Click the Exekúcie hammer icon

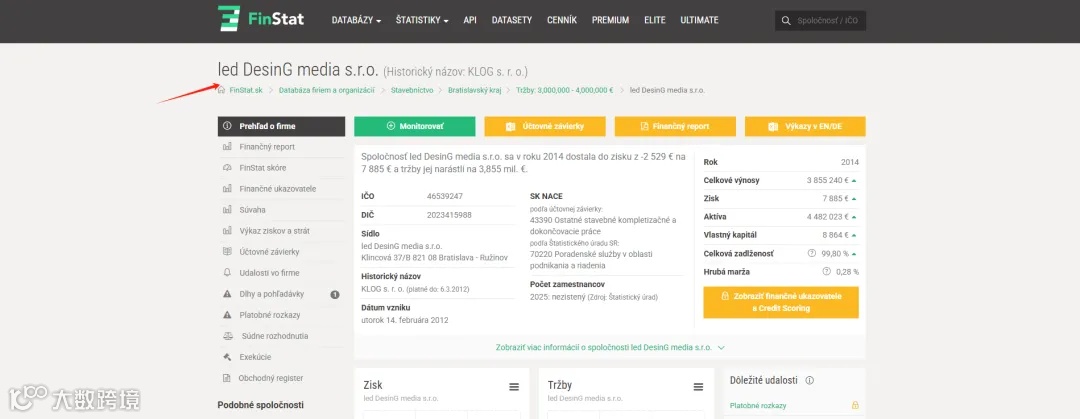coord(227,357)
